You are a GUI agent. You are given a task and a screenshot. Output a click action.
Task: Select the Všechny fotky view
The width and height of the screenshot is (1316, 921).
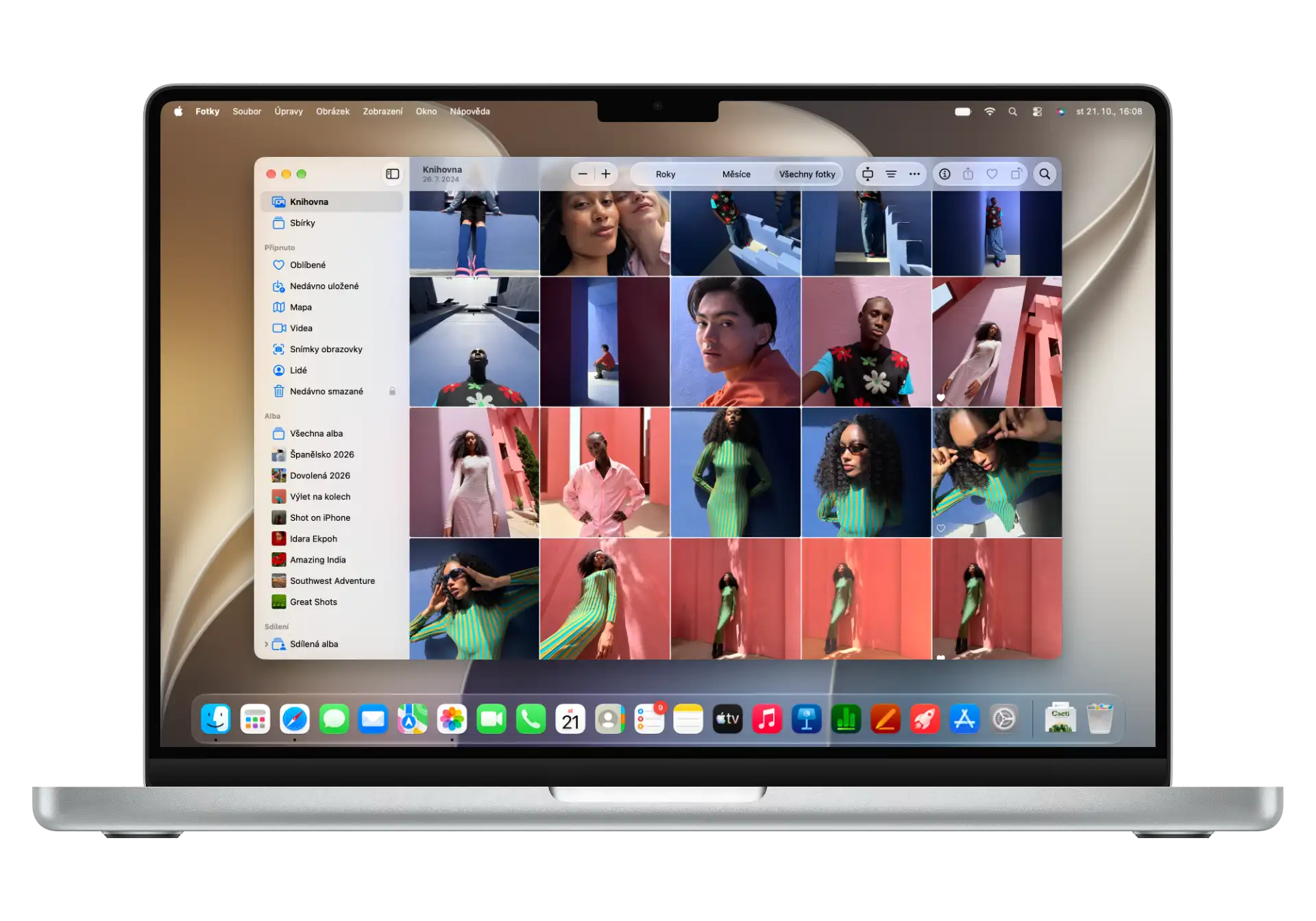(x=807, y=174)
